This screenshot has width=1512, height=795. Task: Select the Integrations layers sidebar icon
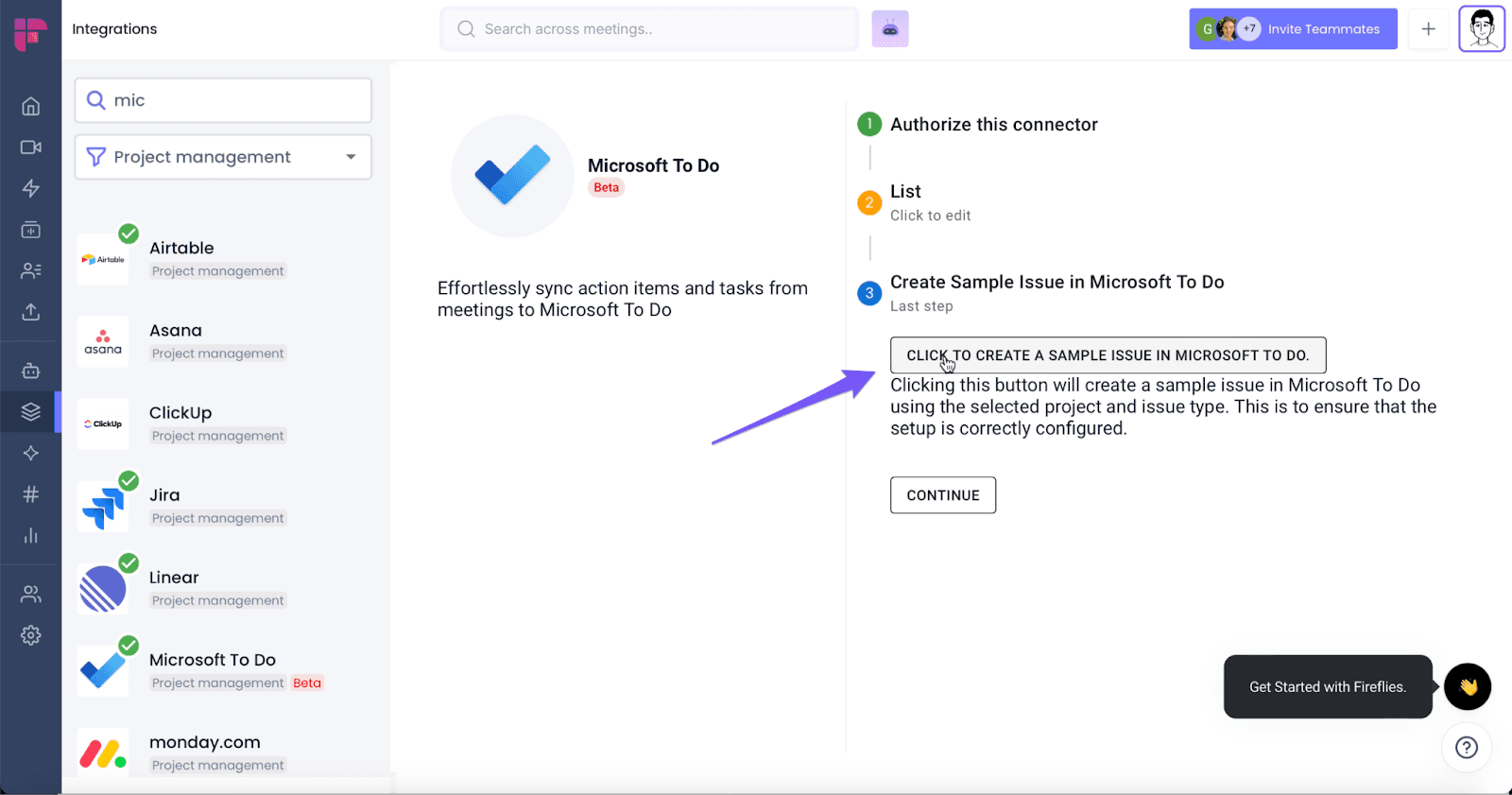[31, 412]
